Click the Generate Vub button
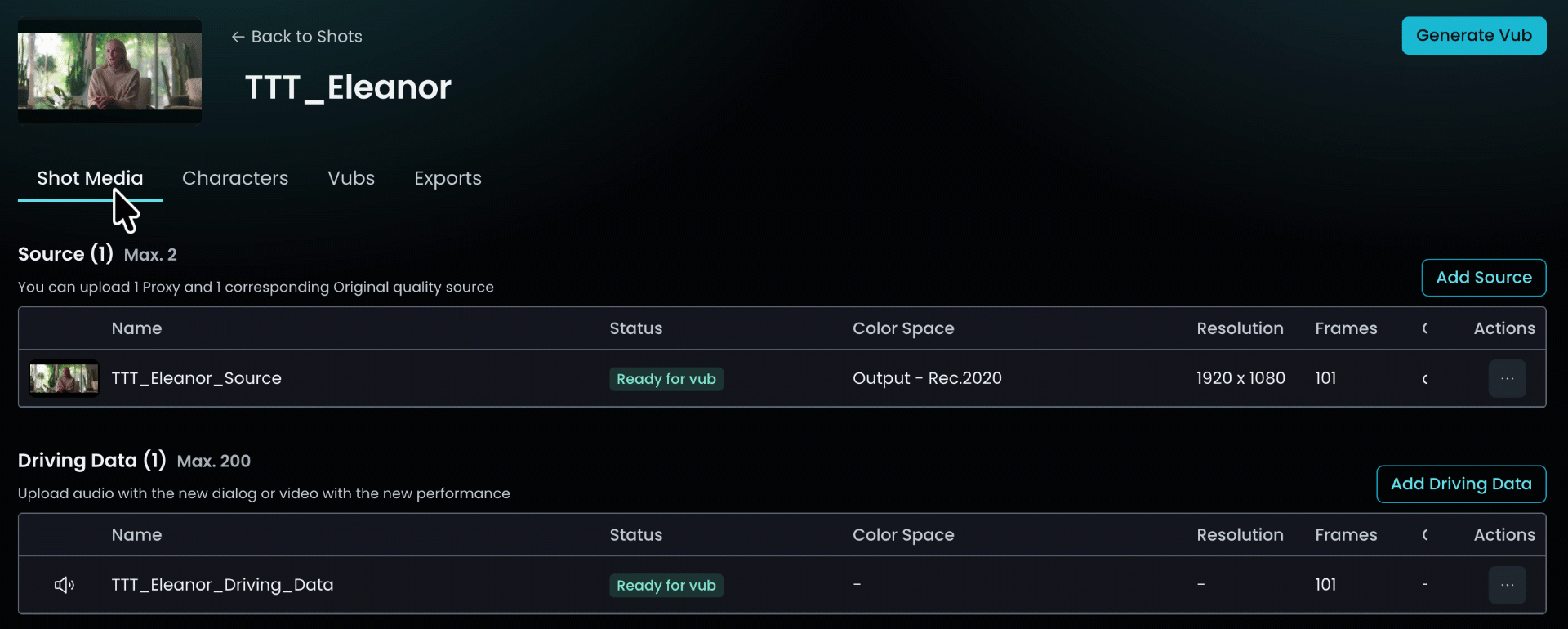Screen dimensions: 1568x629 [x=1474, y=36]
